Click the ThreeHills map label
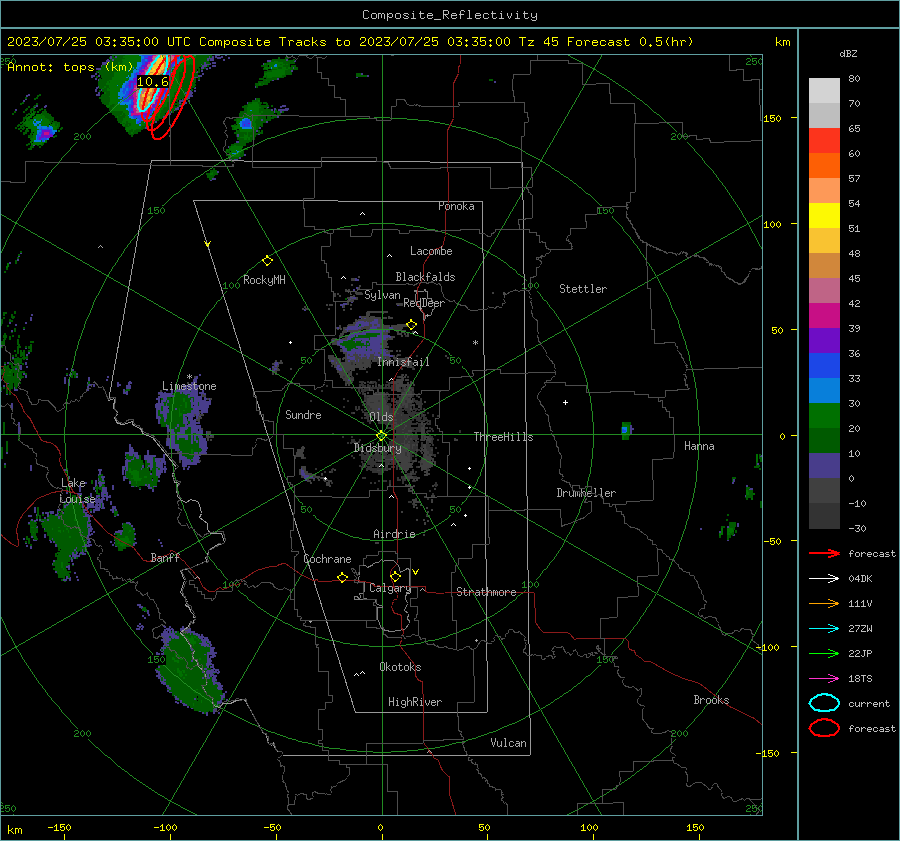The height and width of the screenshot is (841, 900). coord(503,437)
